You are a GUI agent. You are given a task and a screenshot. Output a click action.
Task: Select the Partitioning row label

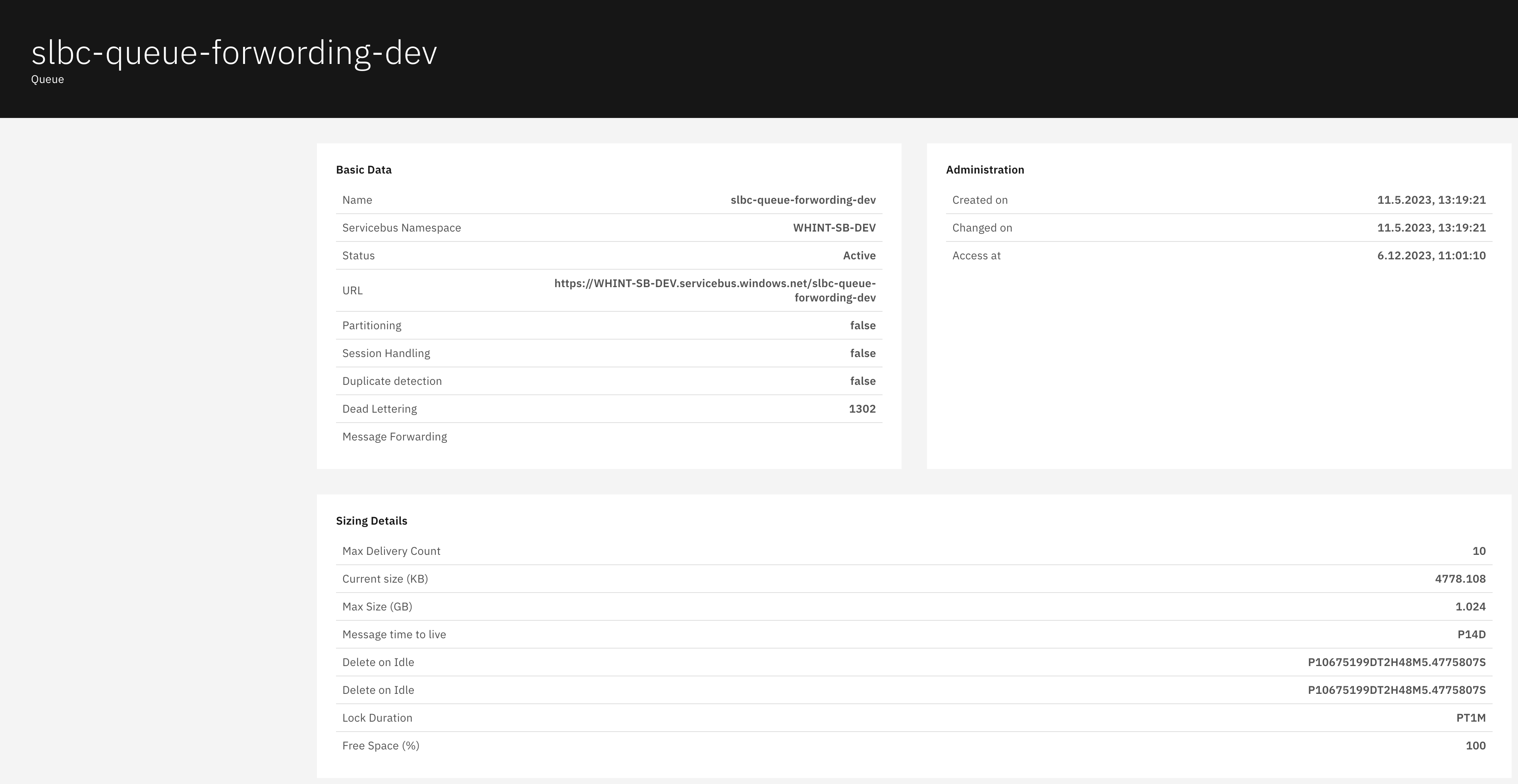pos(371,325)
